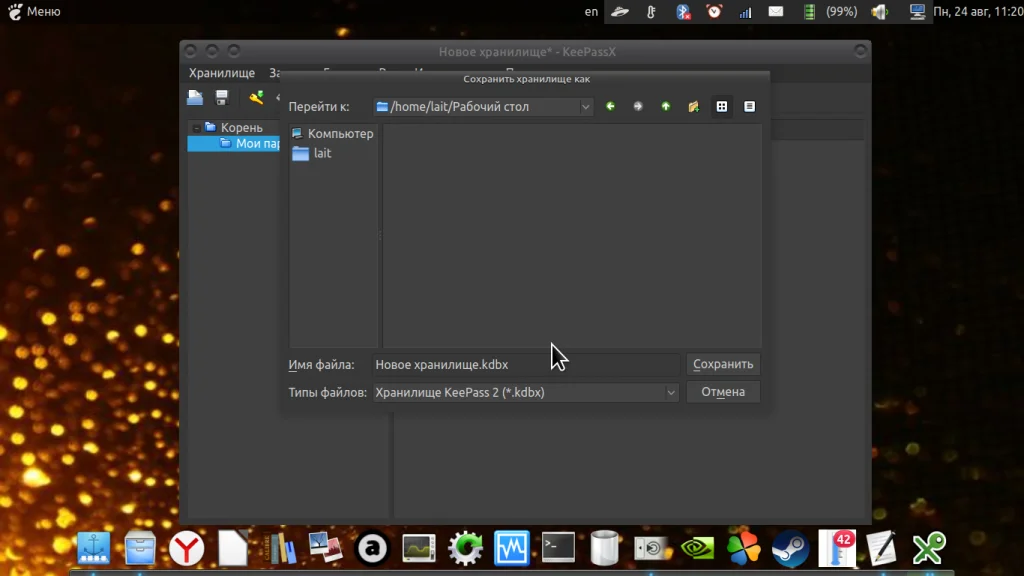Image resolution: width=1024 pixels, height=576 pixels.
Task: Open the file types combo box
Action: click(526, 392)
